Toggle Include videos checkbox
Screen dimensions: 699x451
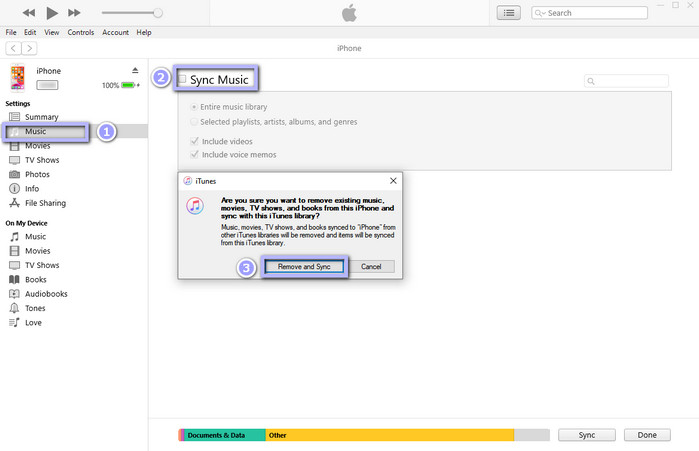194,141
